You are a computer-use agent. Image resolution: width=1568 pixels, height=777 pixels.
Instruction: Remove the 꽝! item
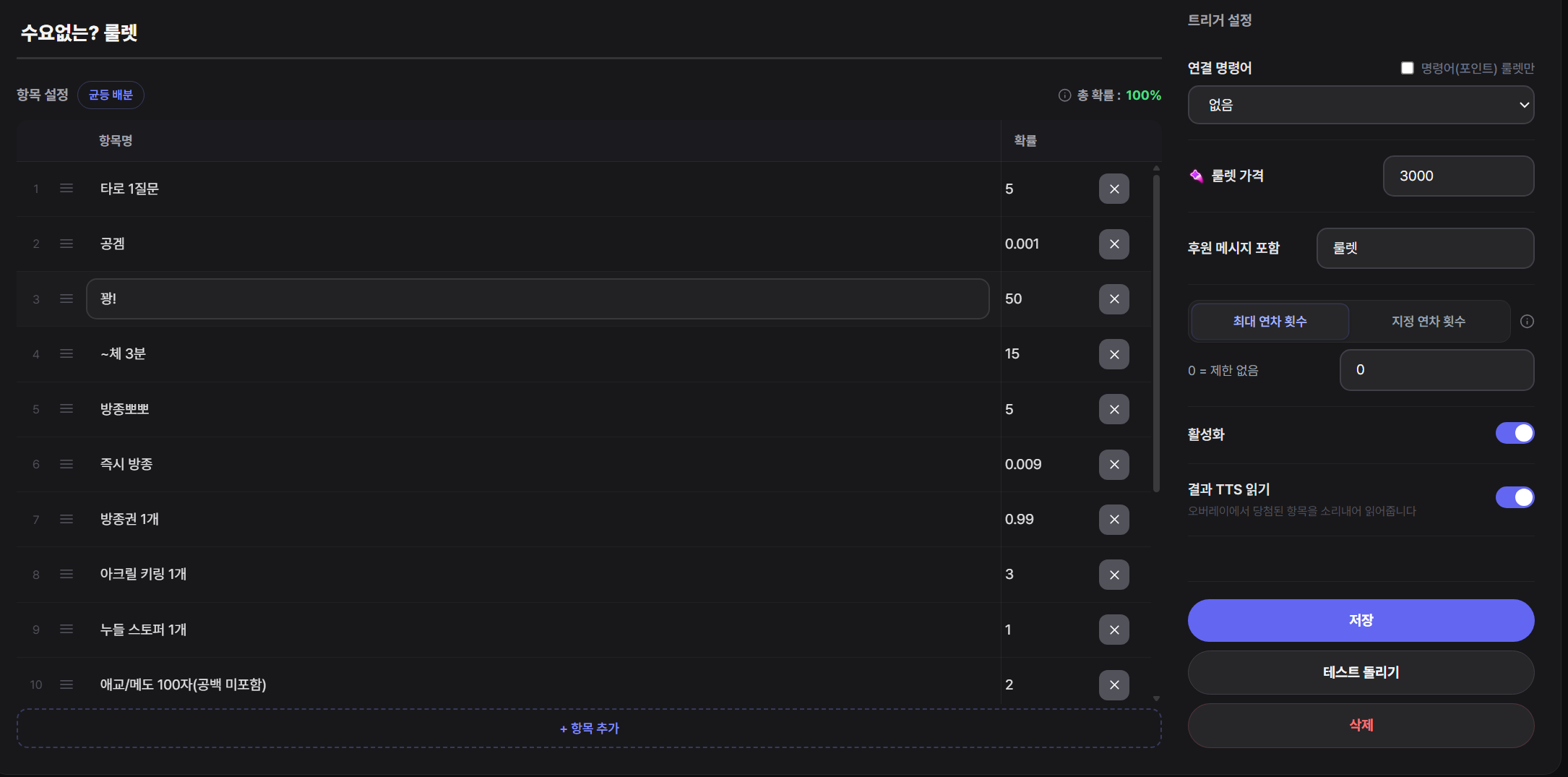pos(1113,299)
